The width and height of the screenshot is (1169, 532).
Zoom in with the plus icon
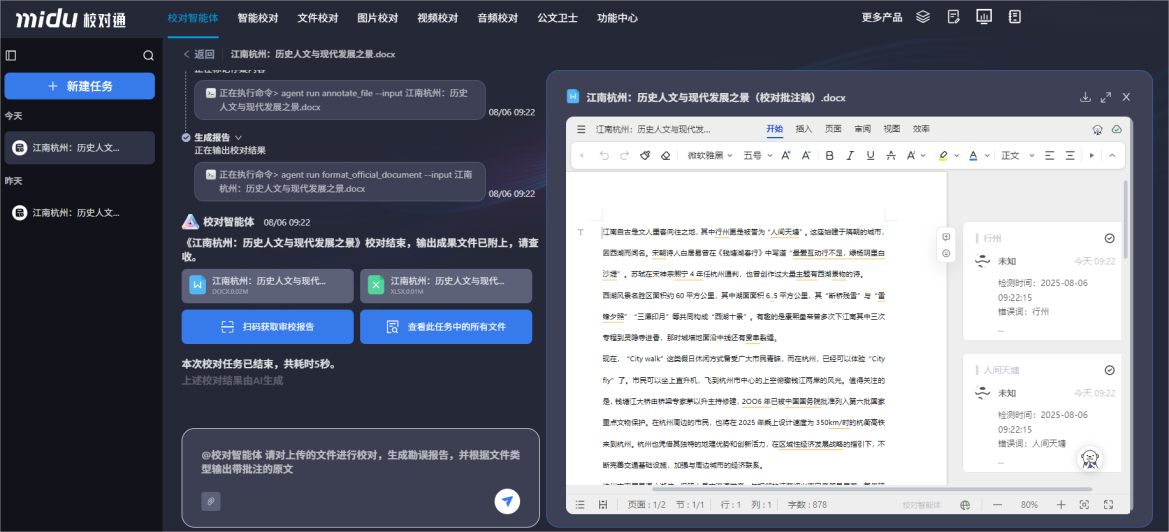point(1061,505)
